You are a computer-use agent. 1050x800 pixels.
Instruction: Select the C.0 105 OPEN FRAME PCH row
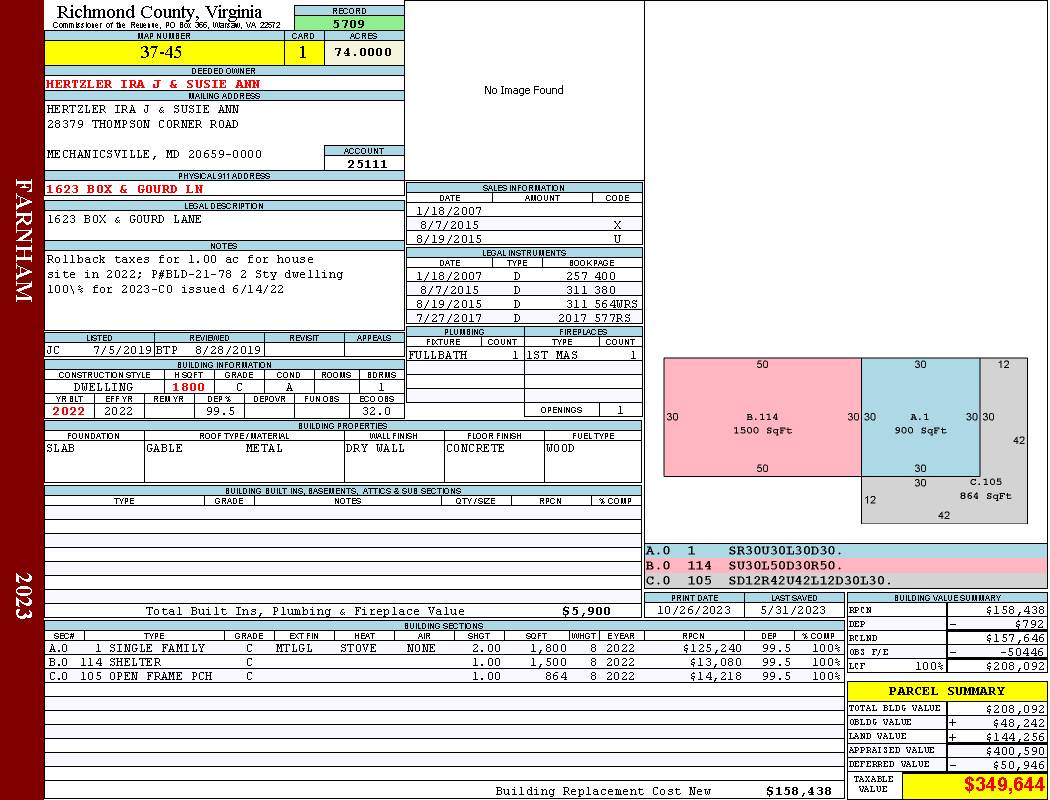pos(443,676)
